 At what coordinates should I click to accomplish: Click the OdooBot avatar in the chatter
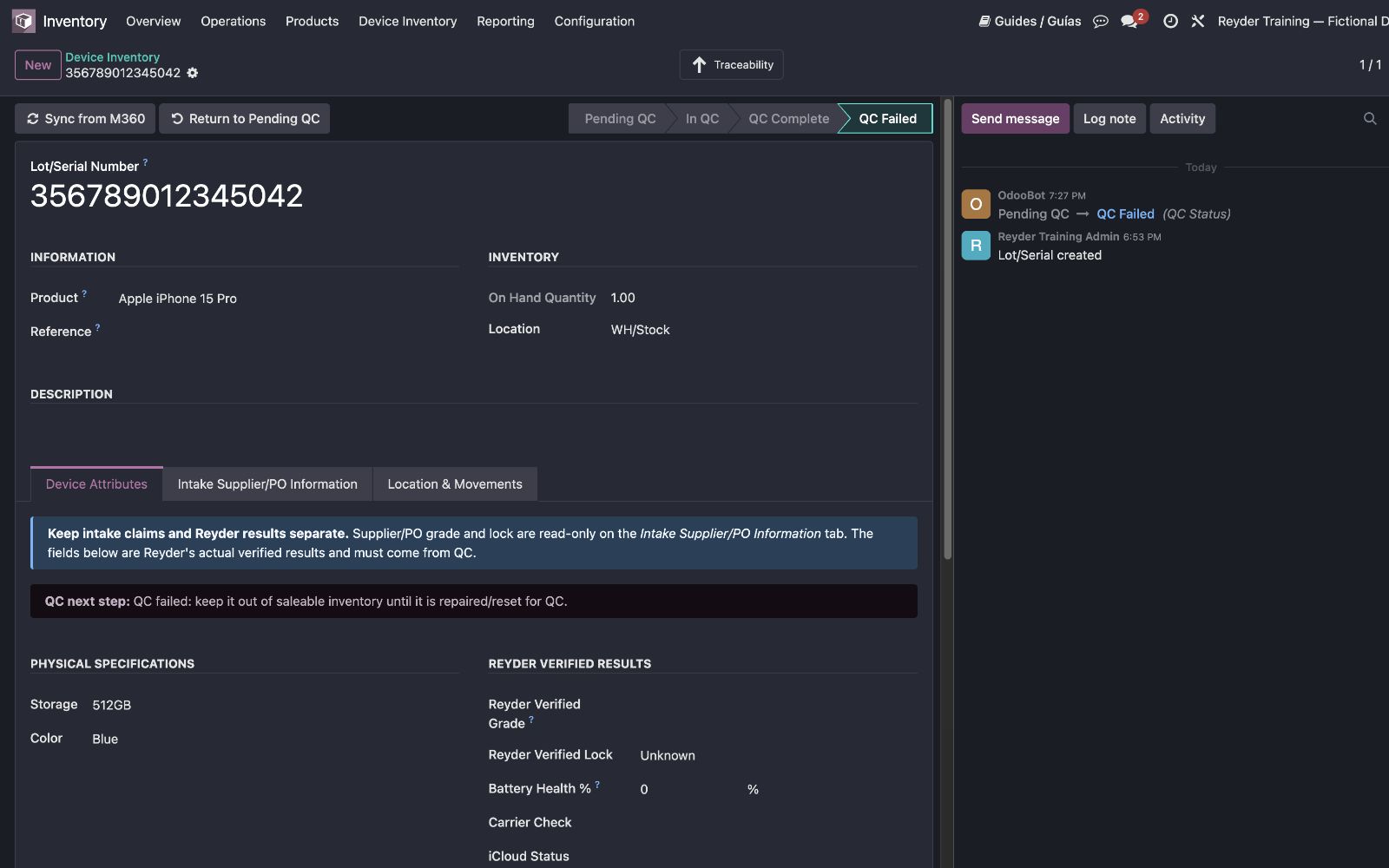coord(976,204)
